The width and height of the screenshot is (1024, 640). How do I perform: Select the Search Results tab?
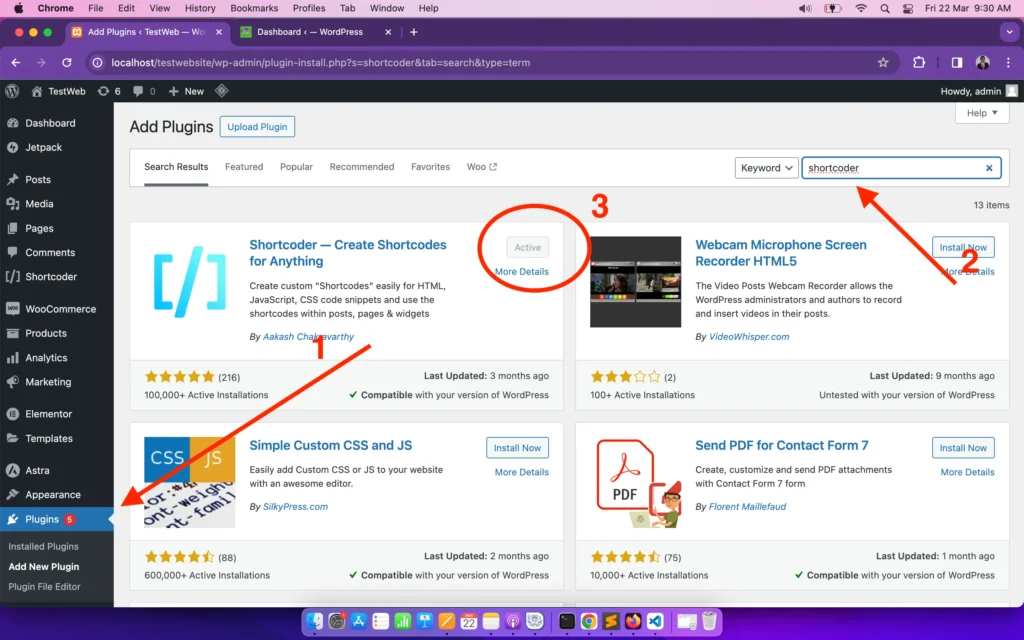click(176, 167)
